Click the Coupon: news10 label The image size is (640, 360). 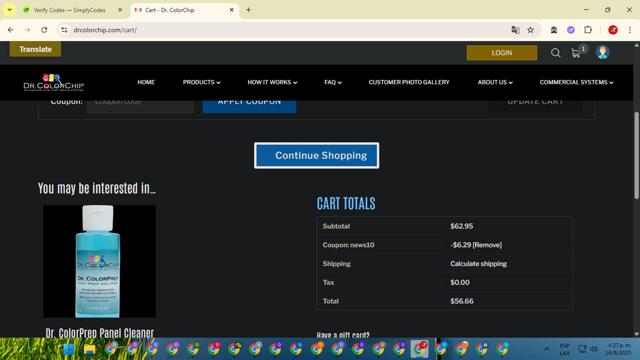tap(348, 245)
